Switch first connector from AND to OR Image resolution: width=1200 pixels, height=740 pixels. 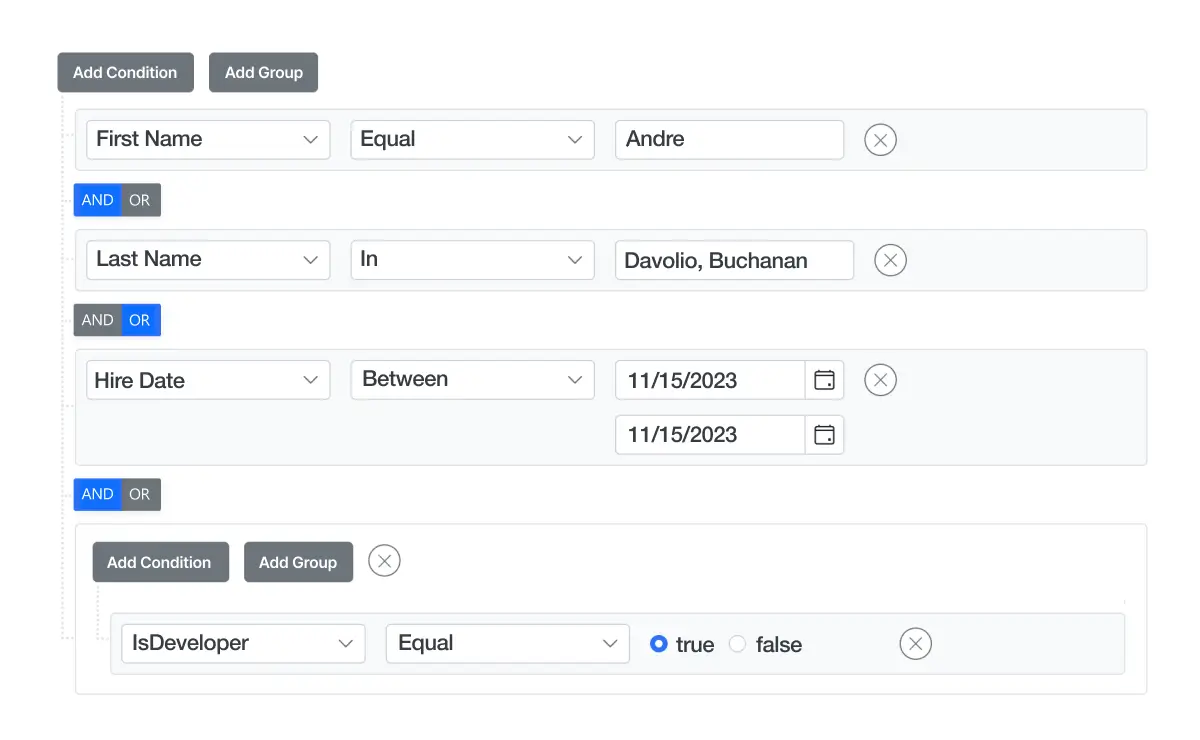coord(141,200)
